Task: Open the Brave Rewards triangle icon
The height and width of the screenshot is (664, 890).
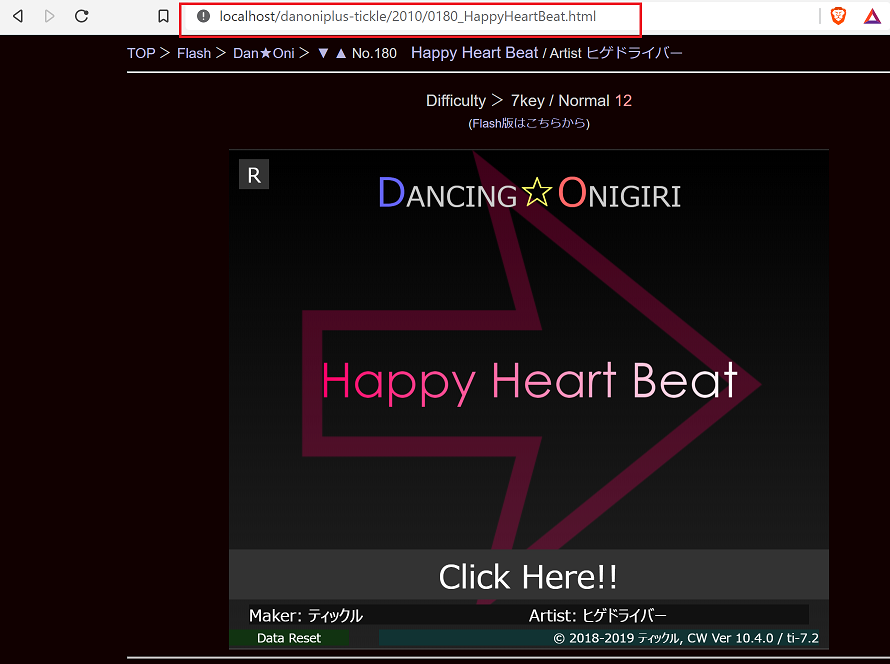Action: pyautogui.click(x=872, y=16)
